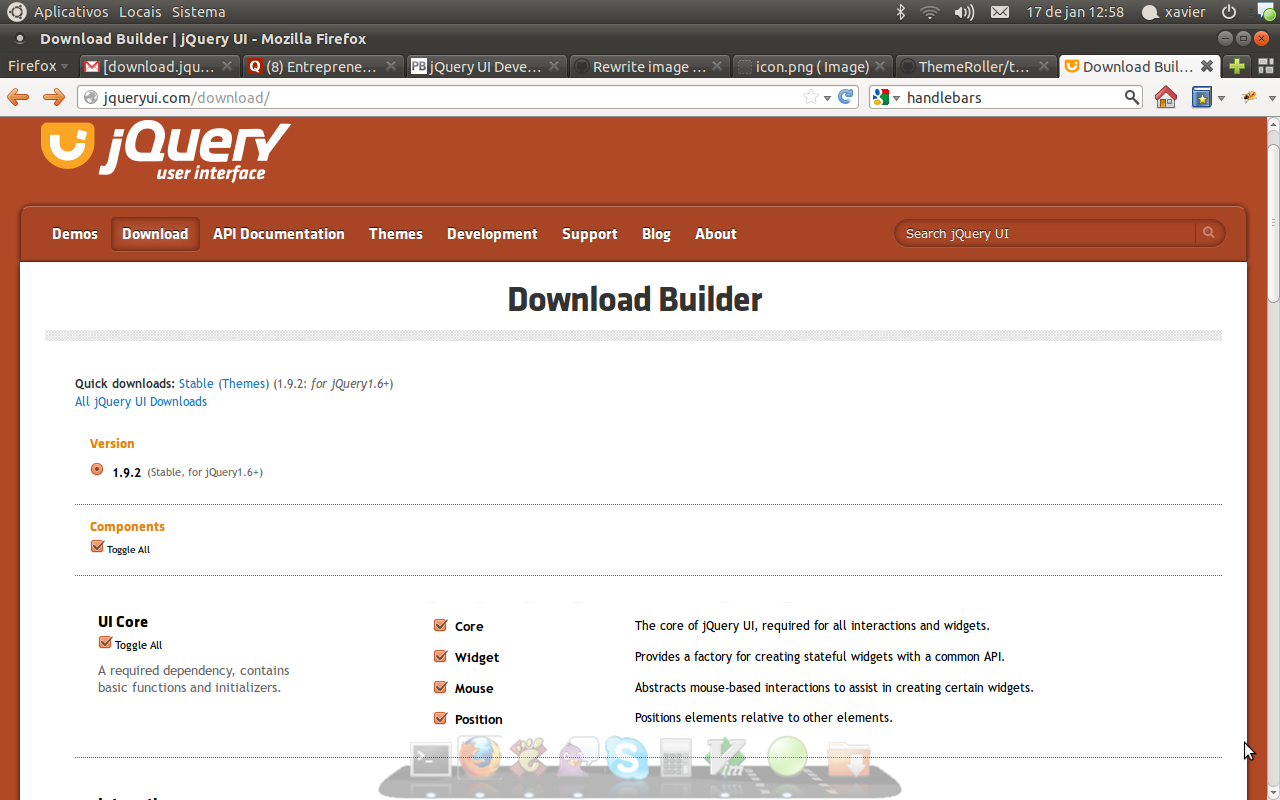The height and width of the screenshot is (800, 1280).
Task: Toggle the Position component checkbox
Action: pyautogui.click(x=440, y=719)
